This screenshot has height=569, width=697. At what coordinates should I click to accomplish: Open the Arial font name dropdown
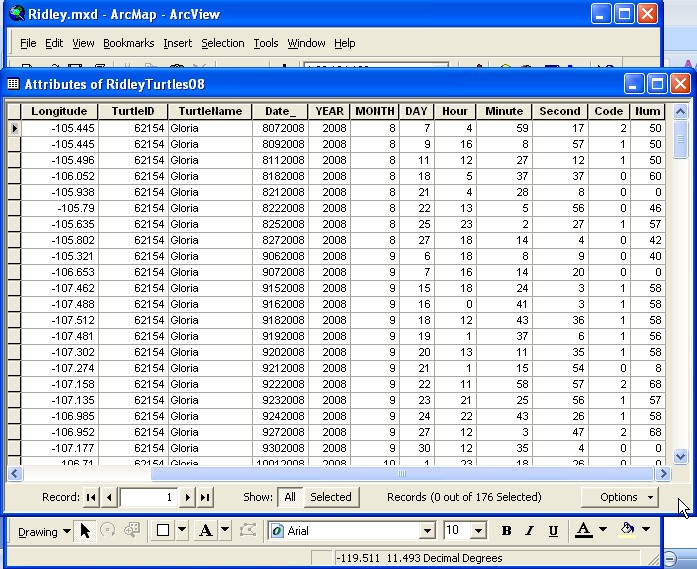point(427,531)
